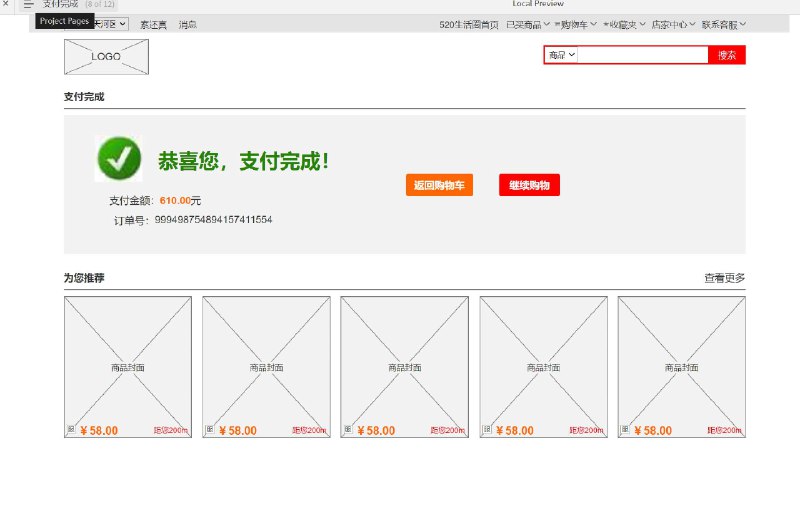Image resolution: width=800 pixels, height=526 pixels.
Task: Open the 查看更多 link
Action: click(724, 278)
